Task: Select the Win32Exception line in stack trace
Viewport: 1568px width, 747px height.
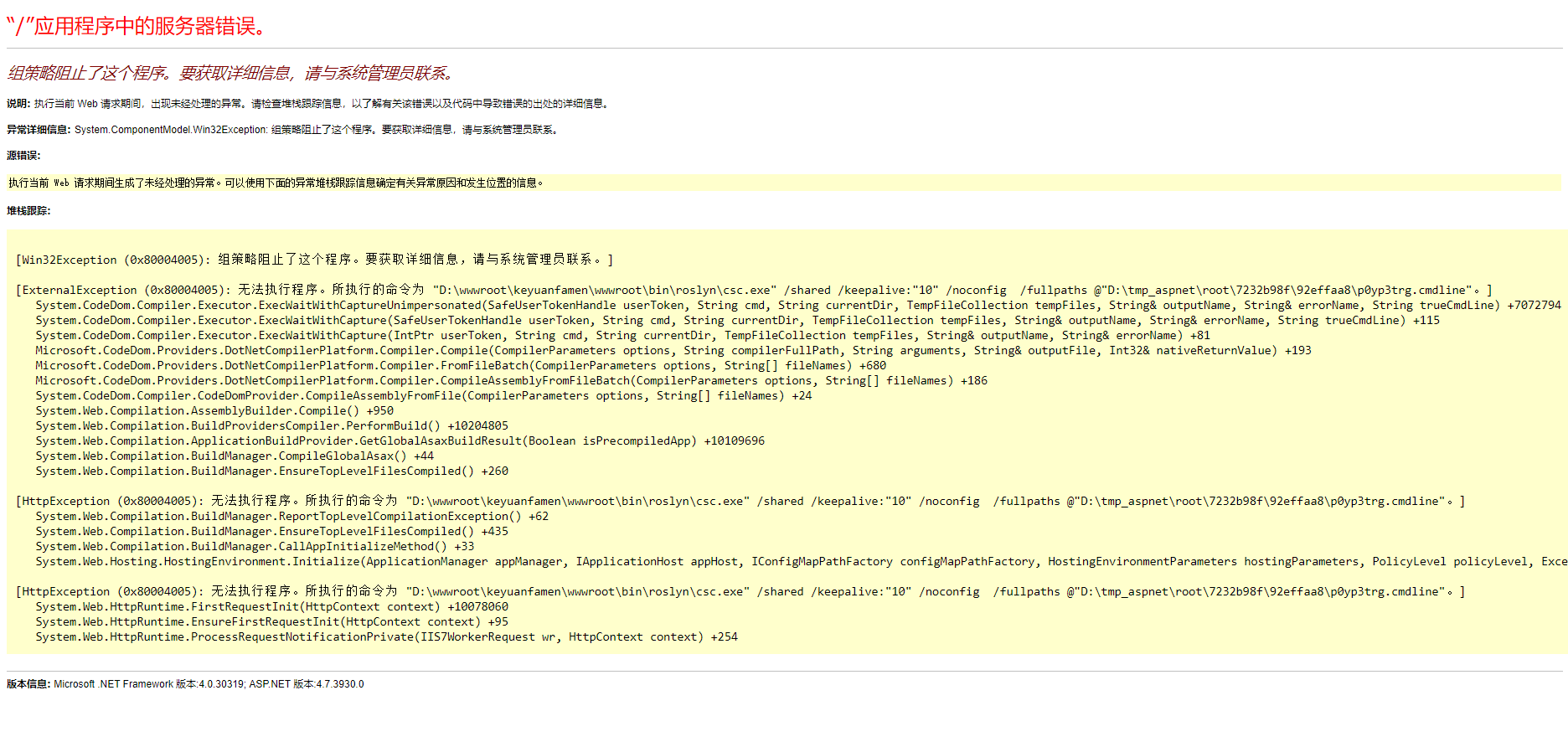Action: (314, 260)
